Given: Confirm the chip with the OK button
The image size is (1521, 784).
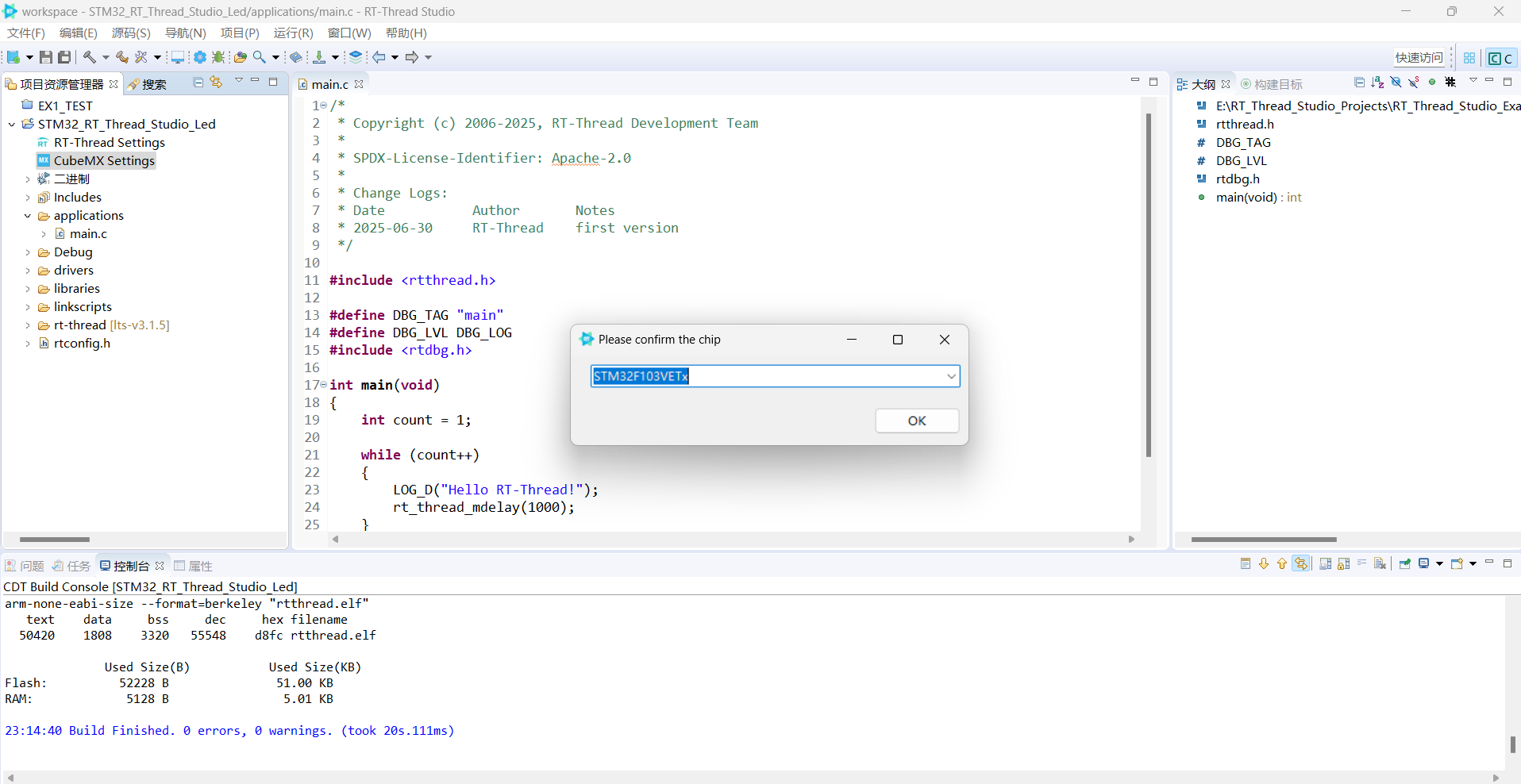Looking at the screenshot, I should point(917,421).
